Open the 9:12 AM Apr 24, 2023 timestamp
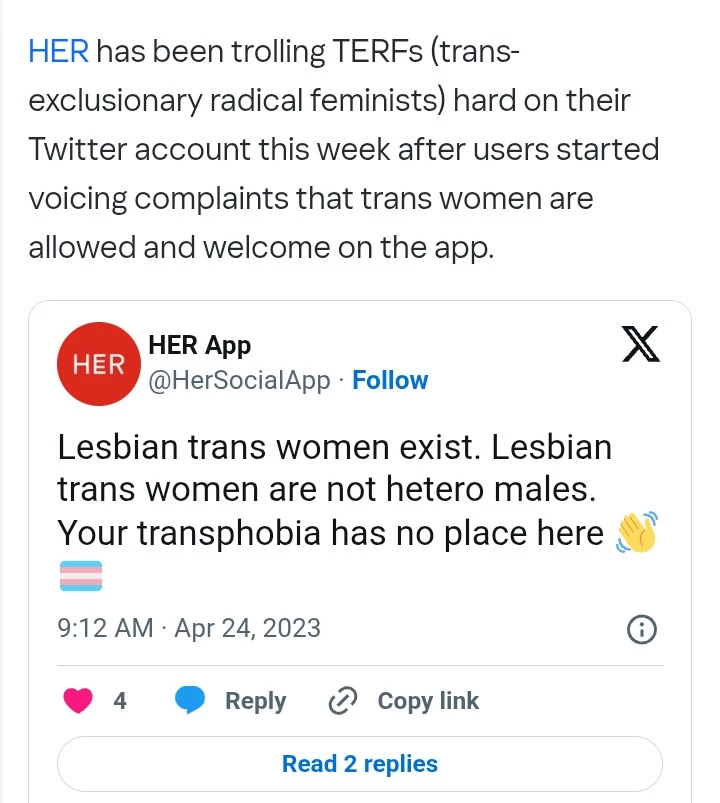Screen dimensions: 720x803 coord(189,628)
